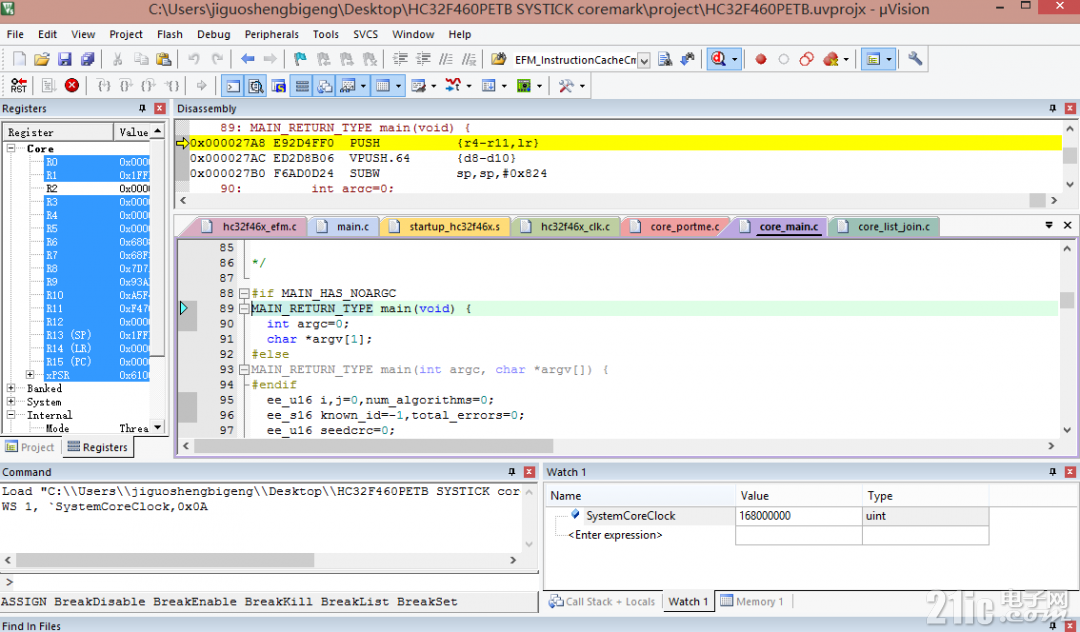Open Configuration with the wrench icon
Viewport: 1080px width, 632px height.
(915, 60)
